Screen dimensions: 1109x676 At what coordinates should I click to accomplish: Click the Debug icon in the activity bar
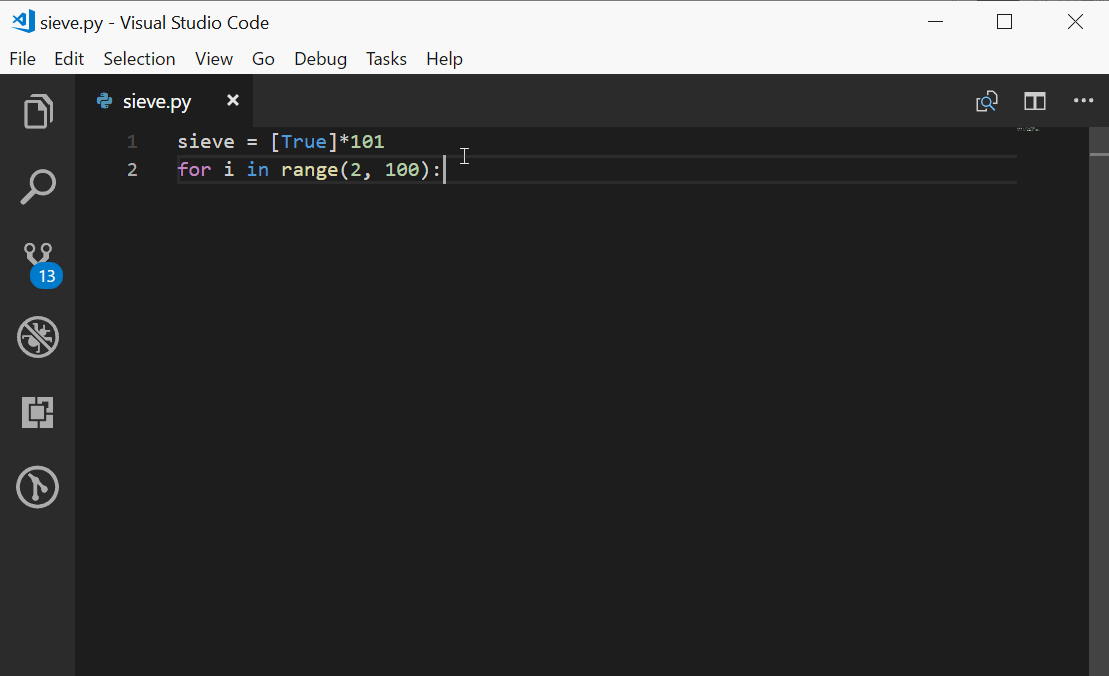pos(37,337)
